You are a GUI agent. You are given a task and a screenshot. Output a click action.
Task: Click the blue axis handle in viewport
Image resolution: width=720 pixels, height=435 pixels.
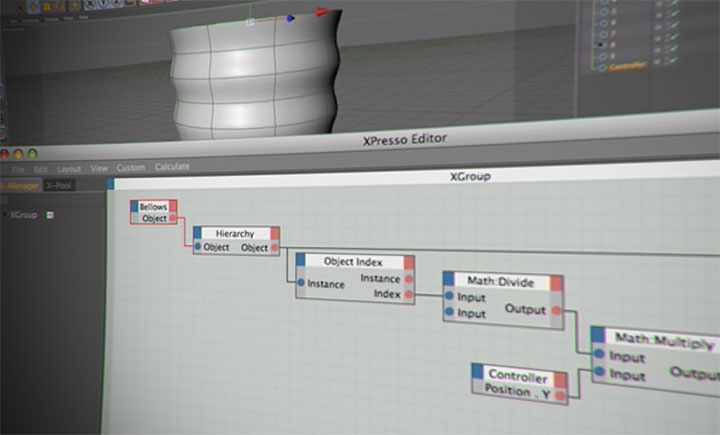290,19
